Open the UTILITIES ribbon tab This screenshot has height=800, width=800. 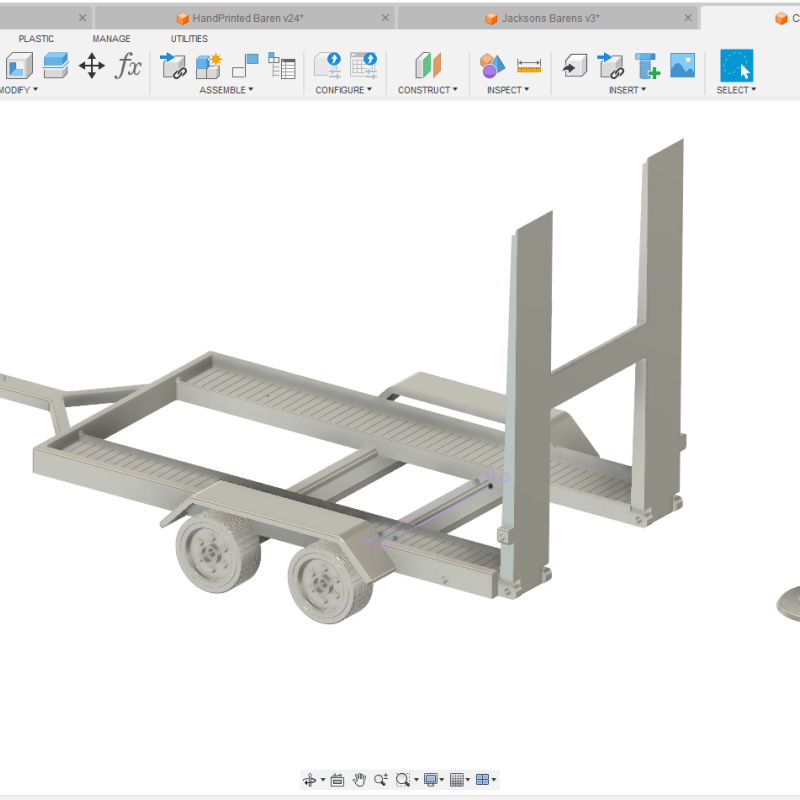(x=188, y=38)
